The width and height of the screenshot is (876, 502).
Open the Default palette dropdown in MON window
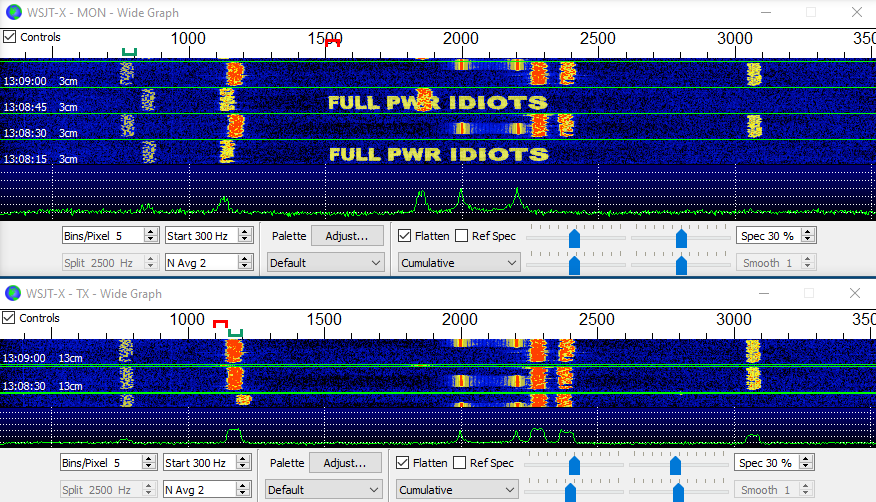click(326, 263)
